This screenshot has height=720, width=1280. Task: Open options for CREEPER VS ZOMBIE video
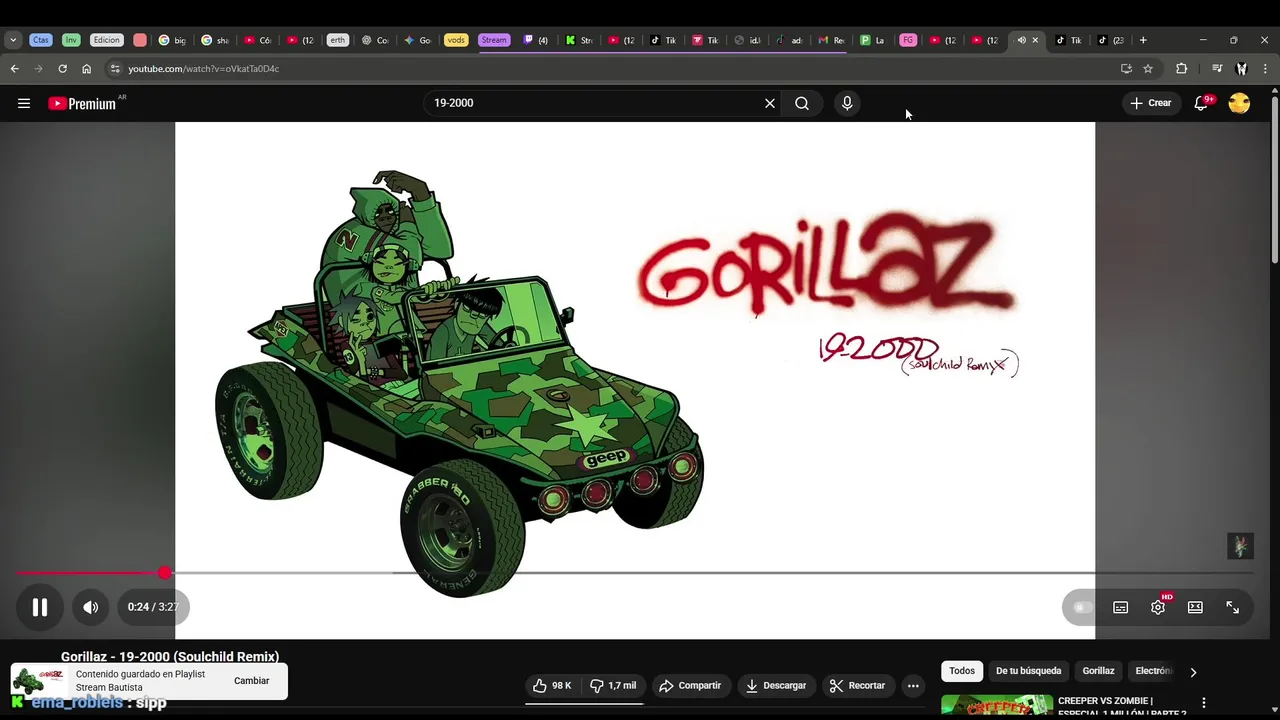pyautogui.click(x=1204, y=703)
